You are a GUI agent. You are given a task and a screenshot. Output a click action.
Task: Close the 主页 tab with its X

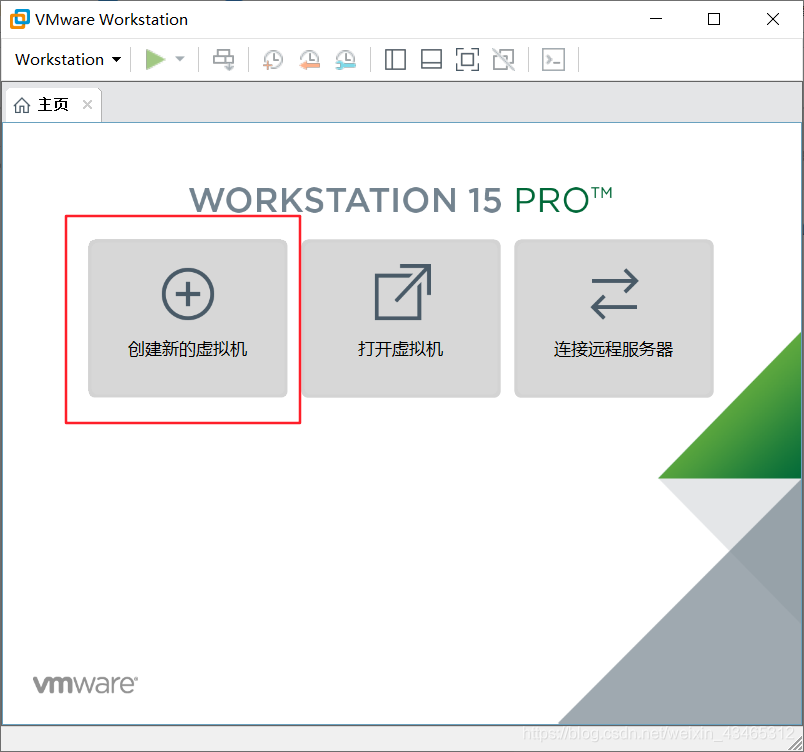[x=88, y=105]
